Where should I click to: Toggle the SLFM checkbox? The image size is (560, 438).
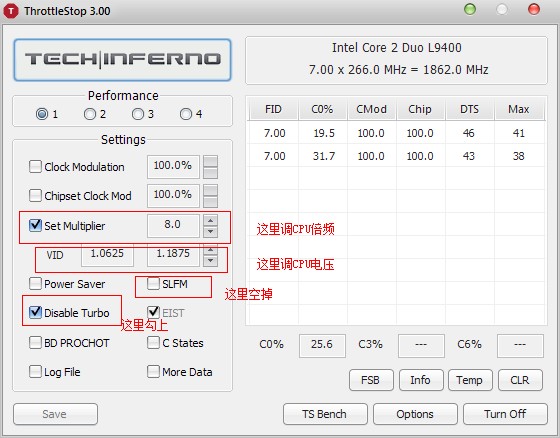click(153, 284)
